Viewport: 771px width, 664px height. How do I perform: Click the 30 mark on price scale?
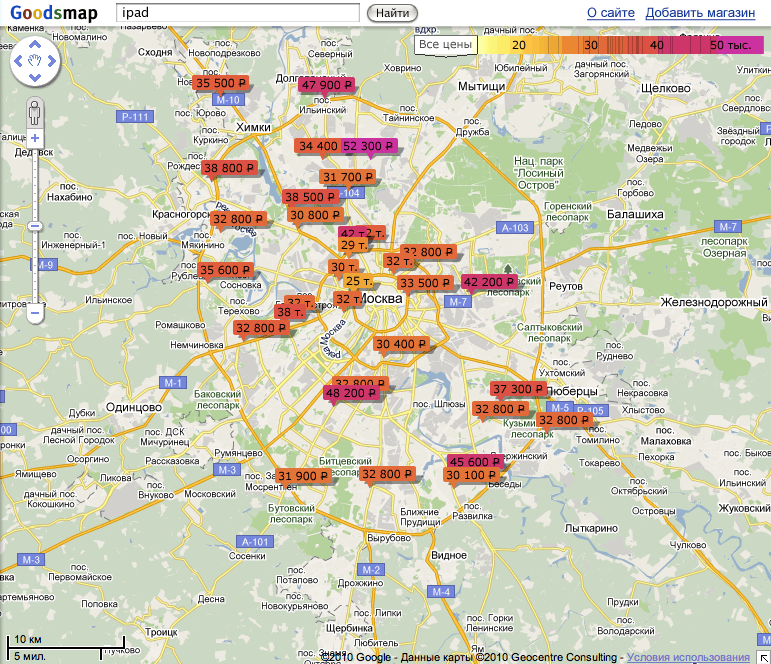591,45
